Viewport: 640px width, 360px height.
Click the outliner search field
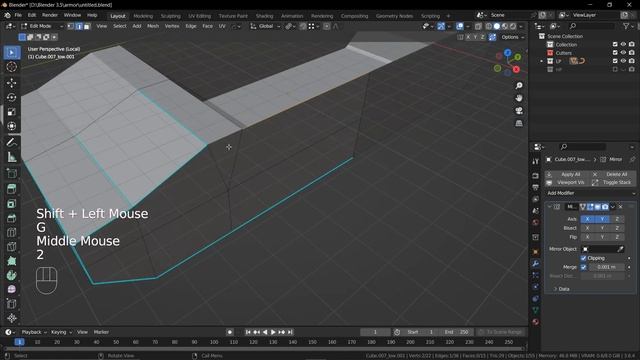click(592, 26)
